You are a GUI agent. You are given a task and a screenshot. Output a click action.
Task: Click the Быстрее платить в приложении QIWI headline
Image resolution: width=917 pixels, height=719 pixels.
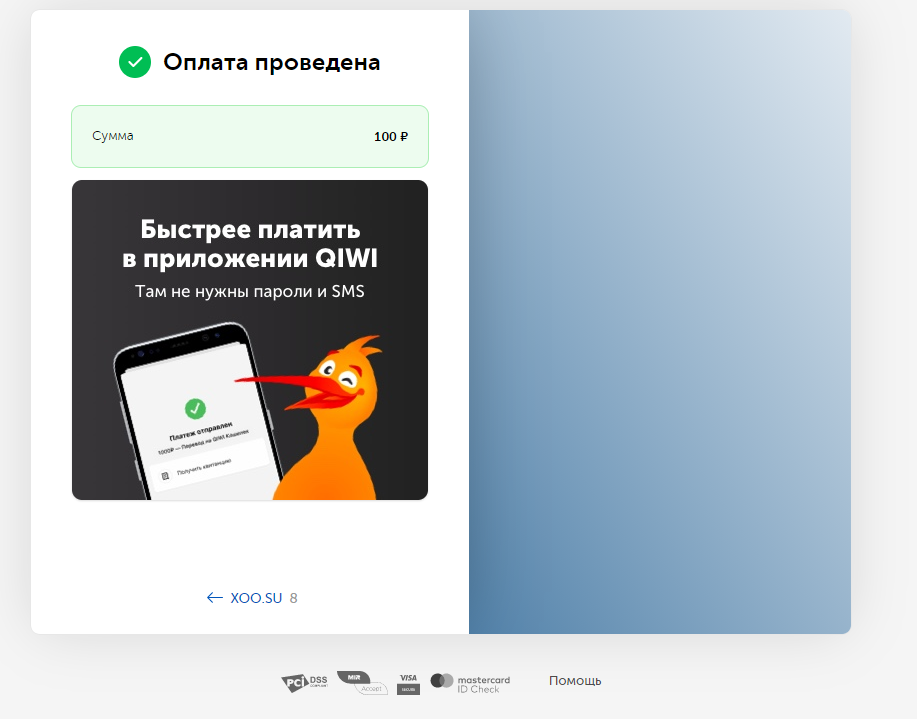pyautogui.click(x=250, y=244)
